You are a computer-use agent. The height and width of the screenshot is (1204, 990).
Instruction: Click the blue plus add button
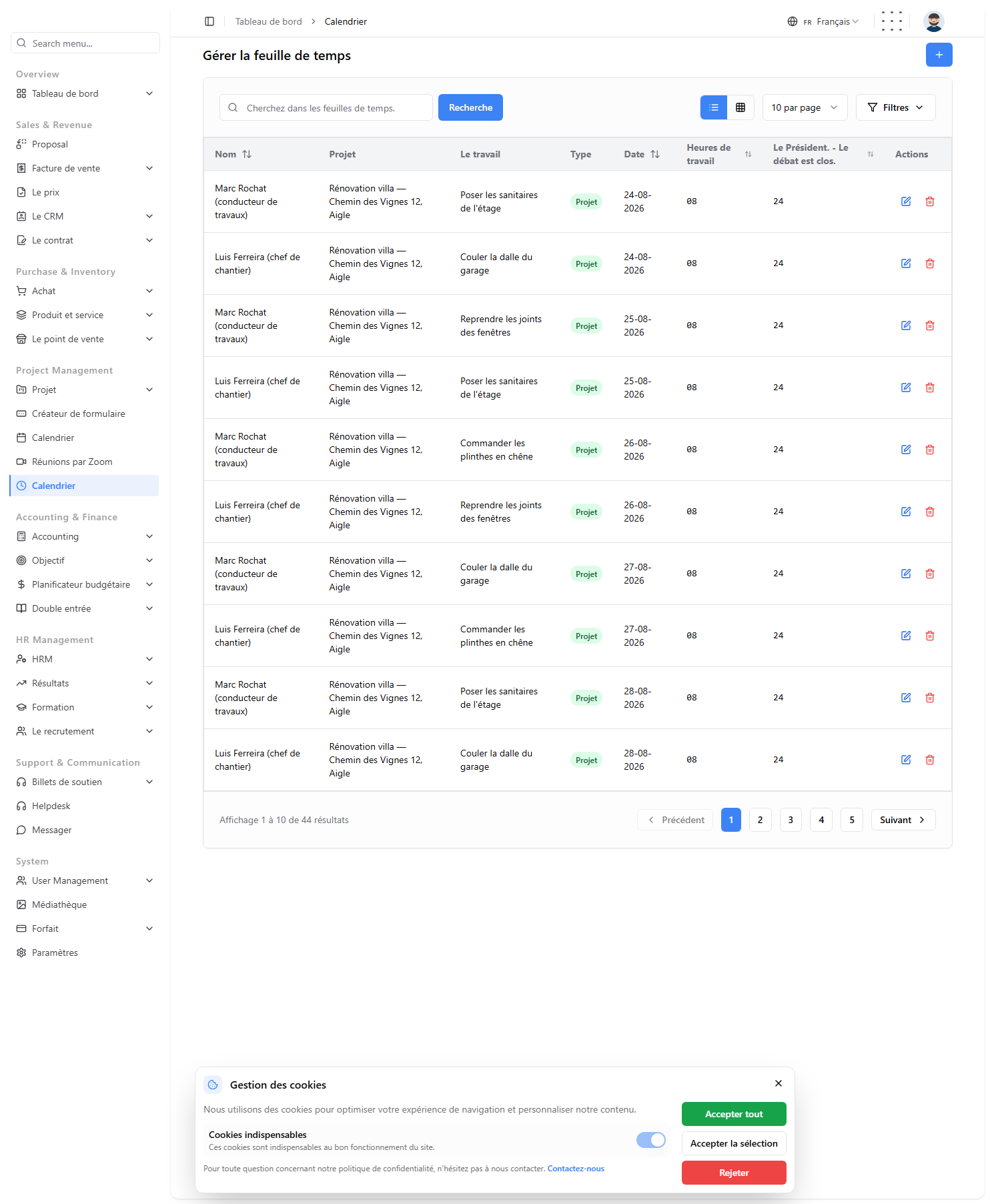pyautogui.click(x=939, y=55)
